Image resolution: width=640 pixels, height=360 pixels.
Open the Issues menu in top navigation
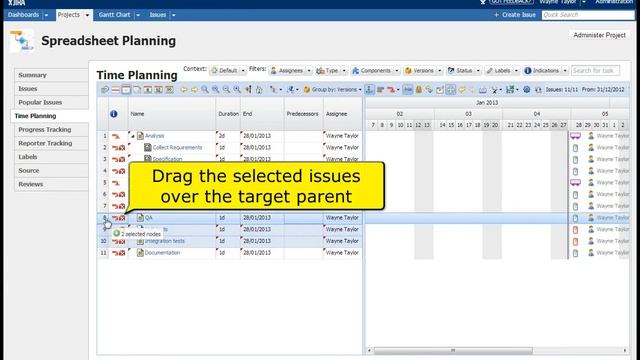(x=162, y=15)
